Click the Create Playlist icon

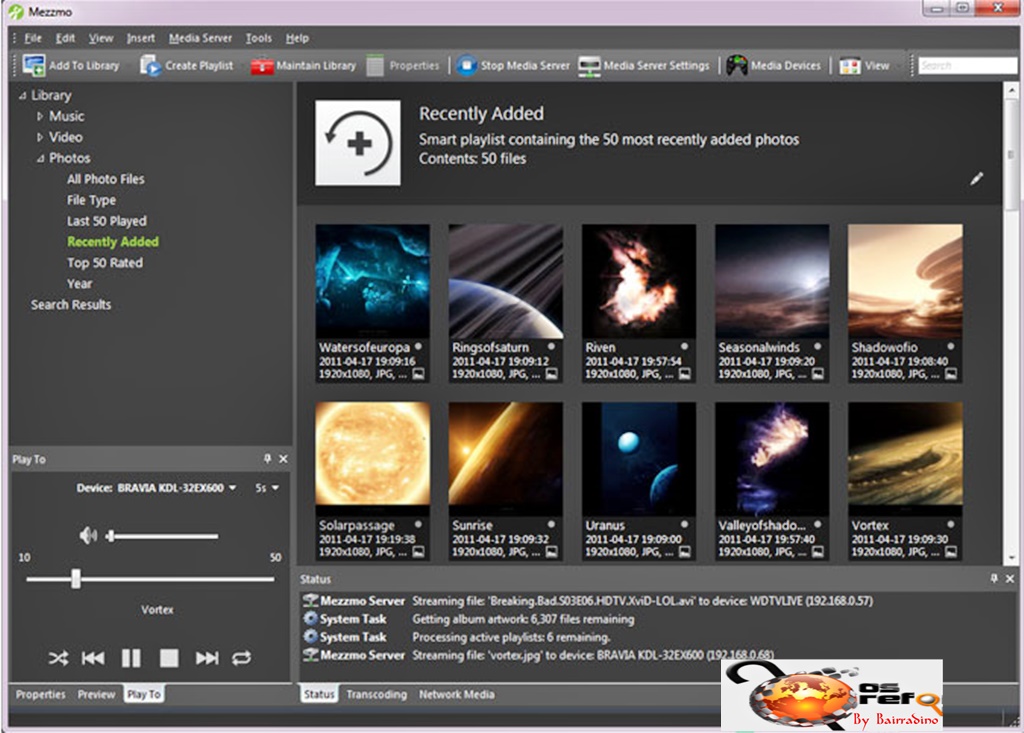click(150, 65)
